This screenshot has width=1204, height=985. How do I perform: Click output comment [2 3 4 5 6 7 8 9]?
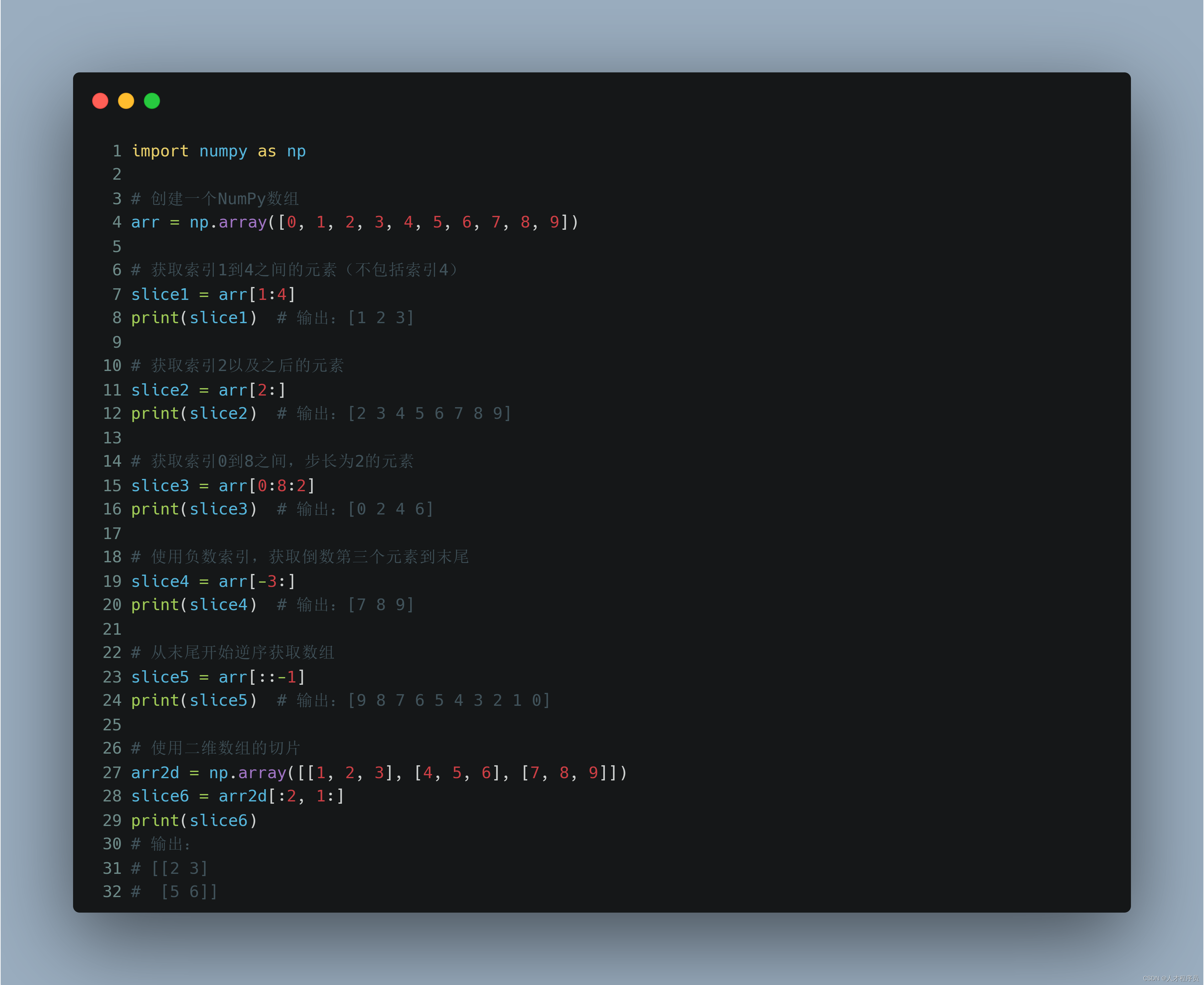(x=430, y=414)
